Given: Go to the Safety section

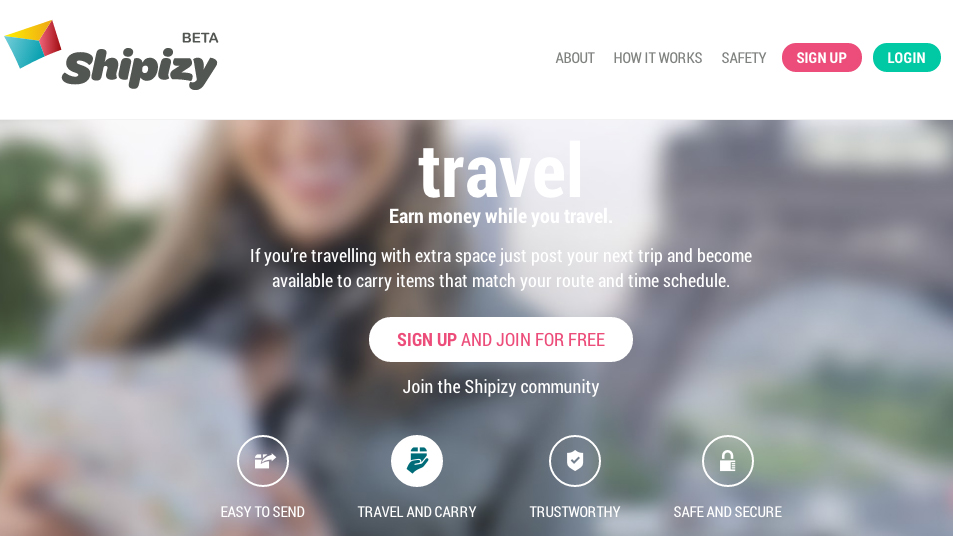Looking at the screenshot, I should coord(743,58).
